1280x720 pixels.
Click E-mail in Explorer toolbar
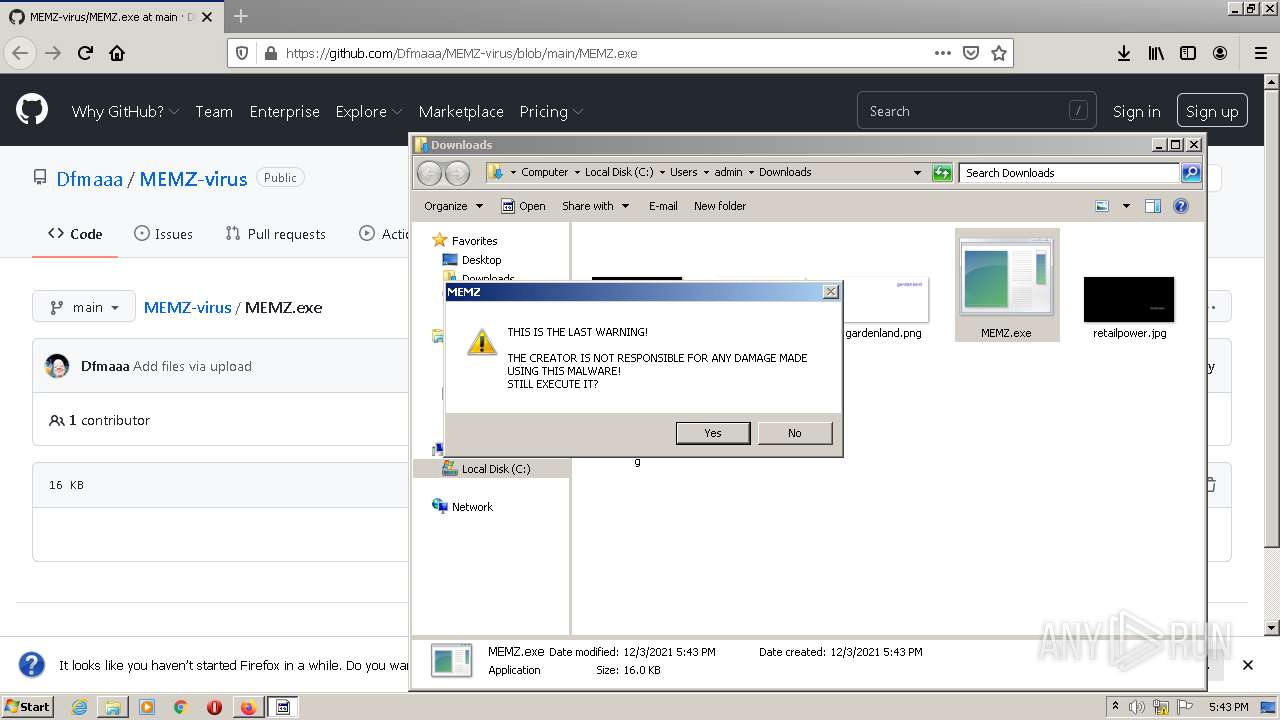[663, 206]
